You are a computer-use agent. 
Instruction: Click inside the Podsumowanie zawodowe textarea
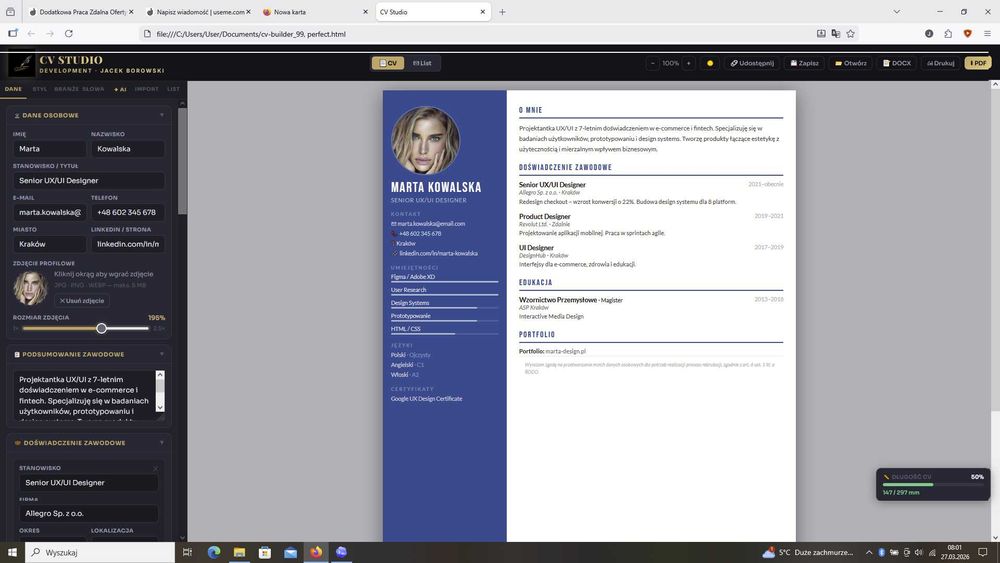84,395
